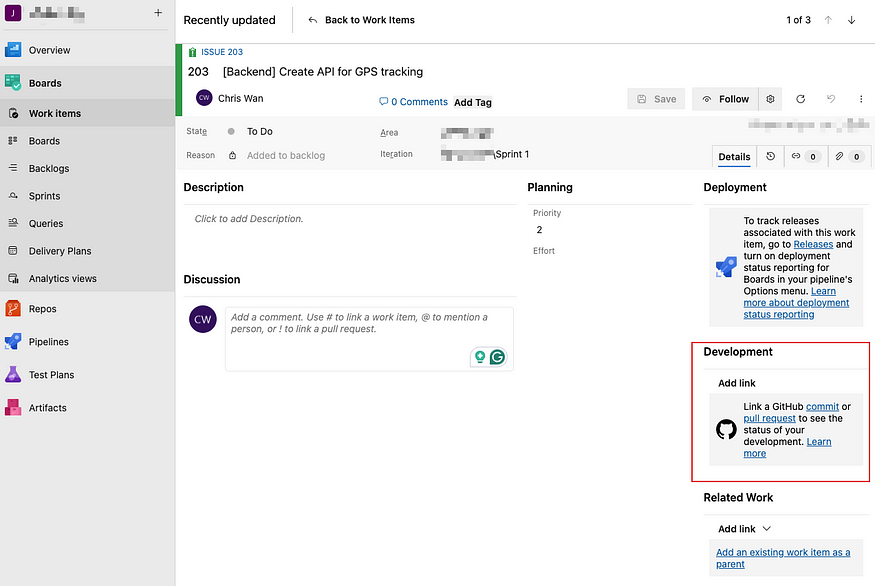This screenshot has width=875, height=586.
Task: Open Pipelines from the sidebar
Action: point(48,342)
